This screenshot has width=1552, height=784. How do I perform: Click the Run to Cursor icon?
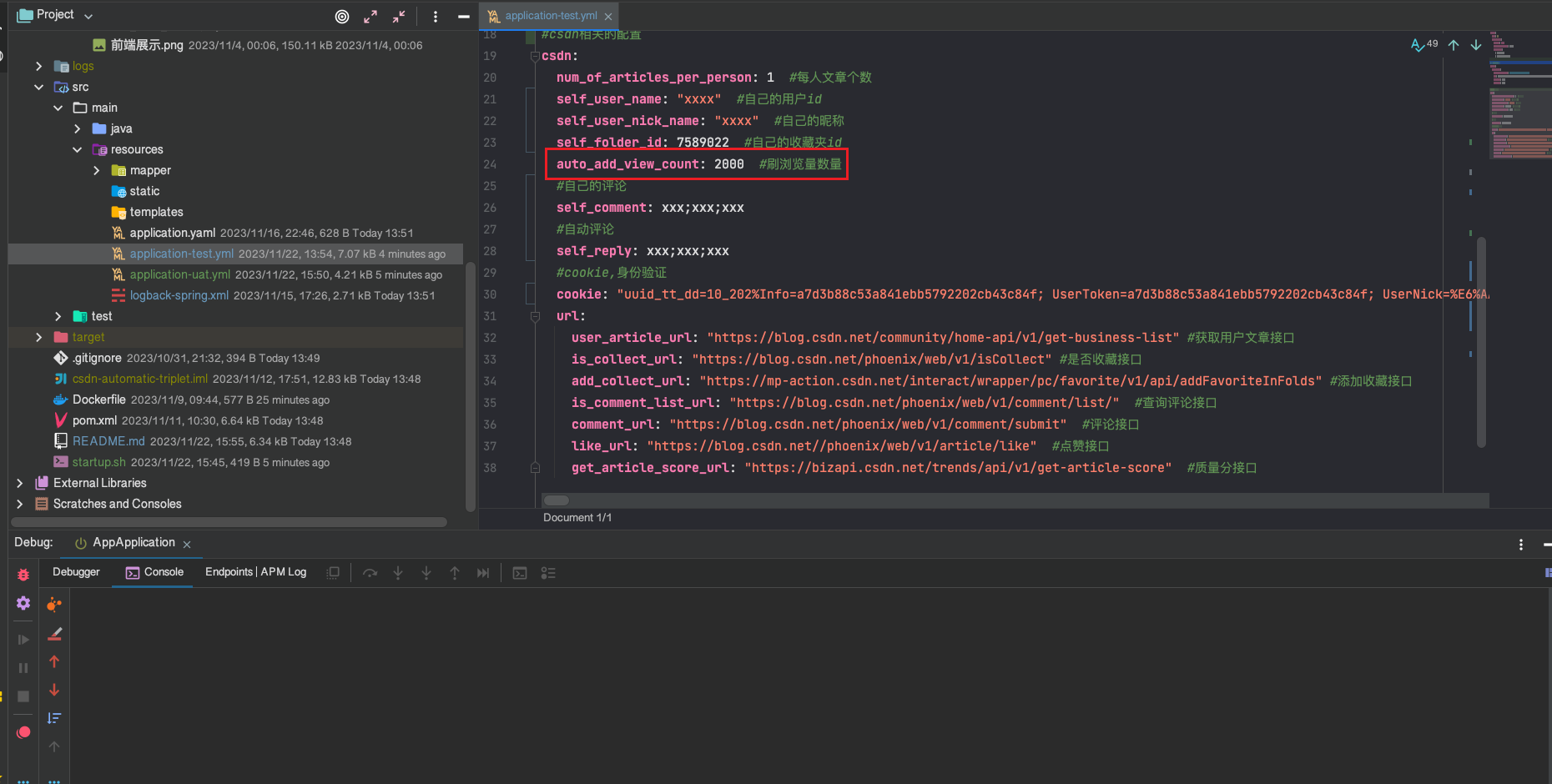pos(483,573)
